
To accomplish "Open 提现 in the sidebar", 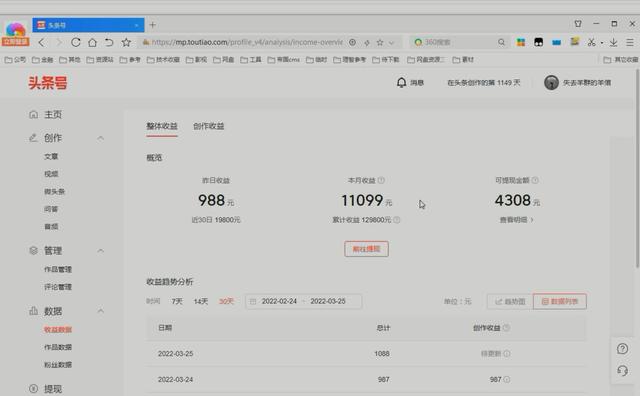I will point(53,389).
